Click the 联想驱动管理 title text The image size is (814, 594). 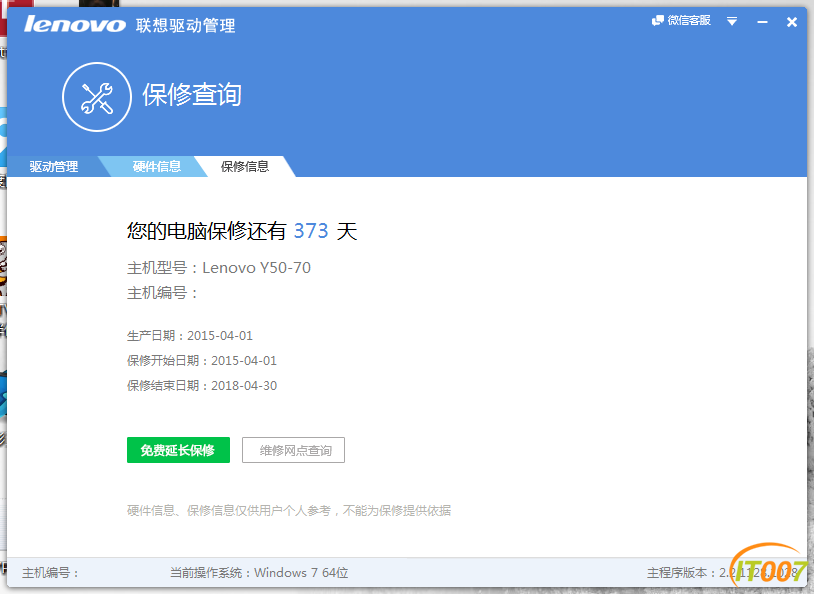click(x=185, y=25)
